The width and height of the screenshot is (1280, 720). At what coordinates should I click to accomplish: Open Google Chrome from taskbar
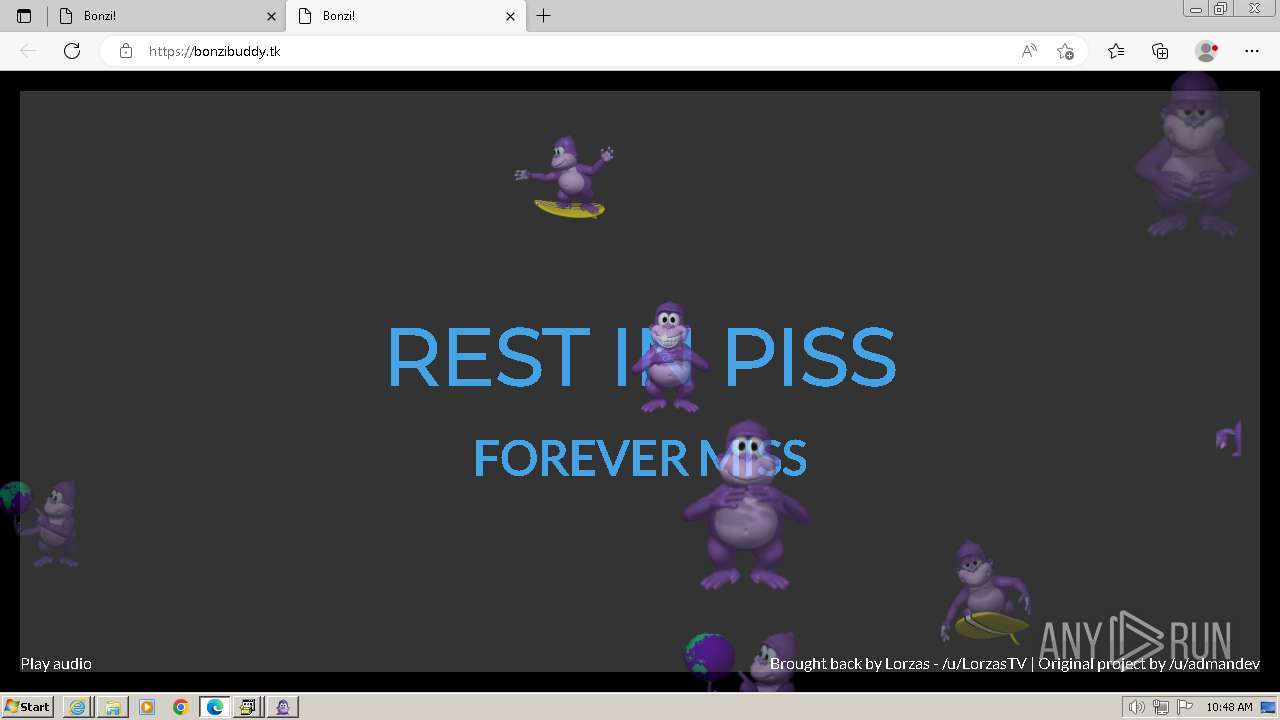pos(181,707)
